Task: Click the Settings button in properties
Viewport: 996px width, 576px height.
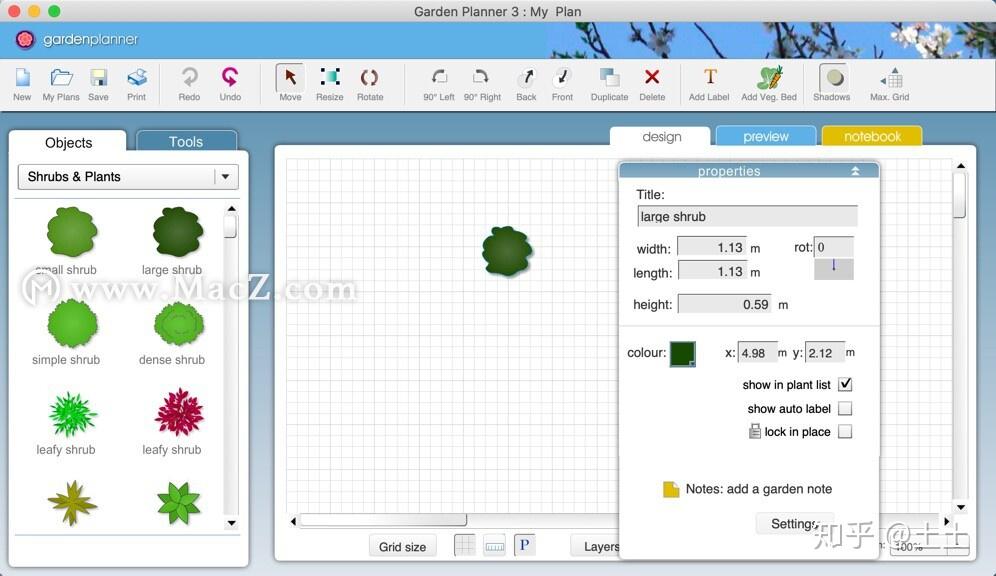Action: 795,523
